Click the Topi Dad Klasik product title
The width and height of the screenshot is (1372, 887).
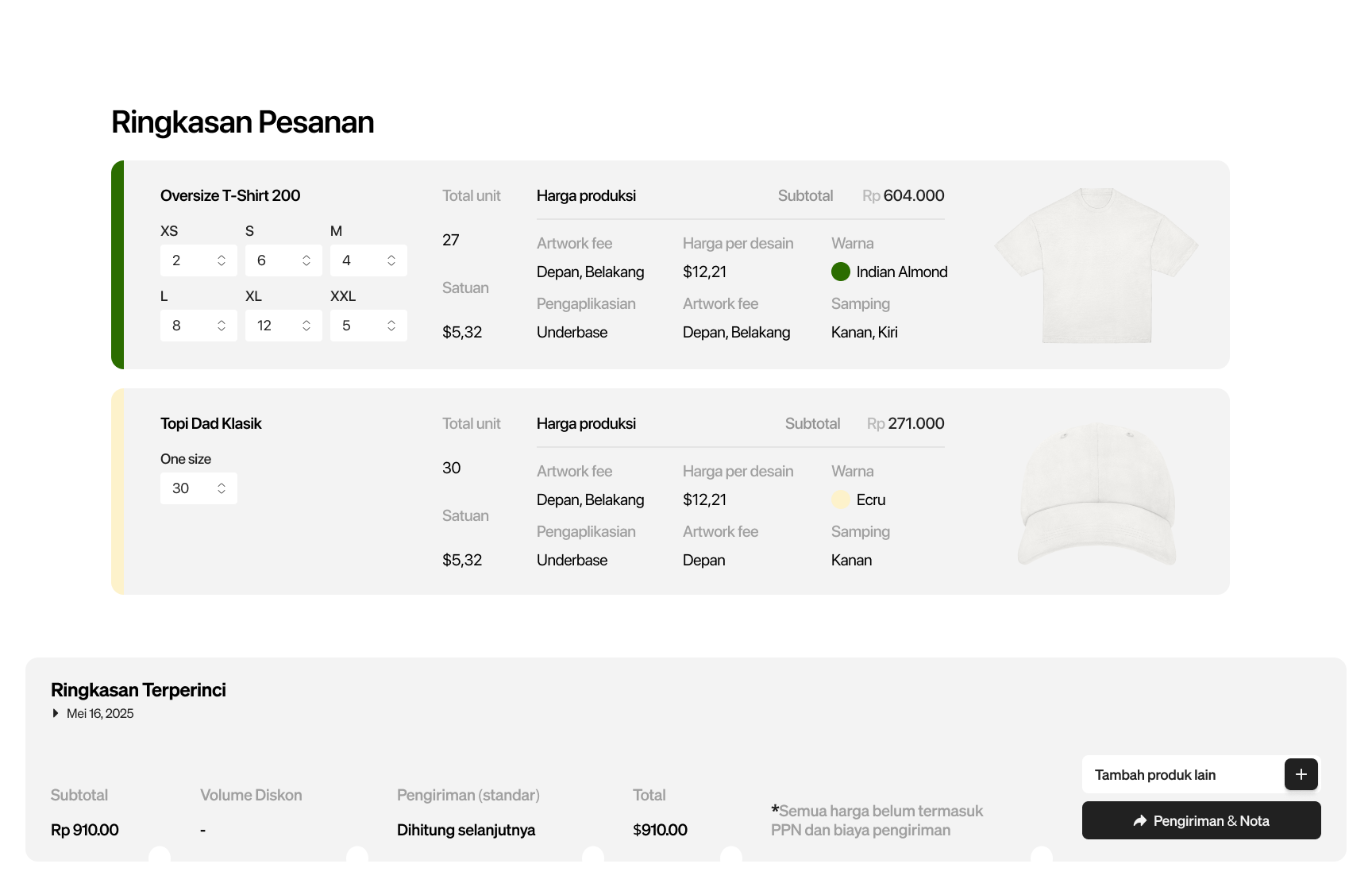coord(210,423)
